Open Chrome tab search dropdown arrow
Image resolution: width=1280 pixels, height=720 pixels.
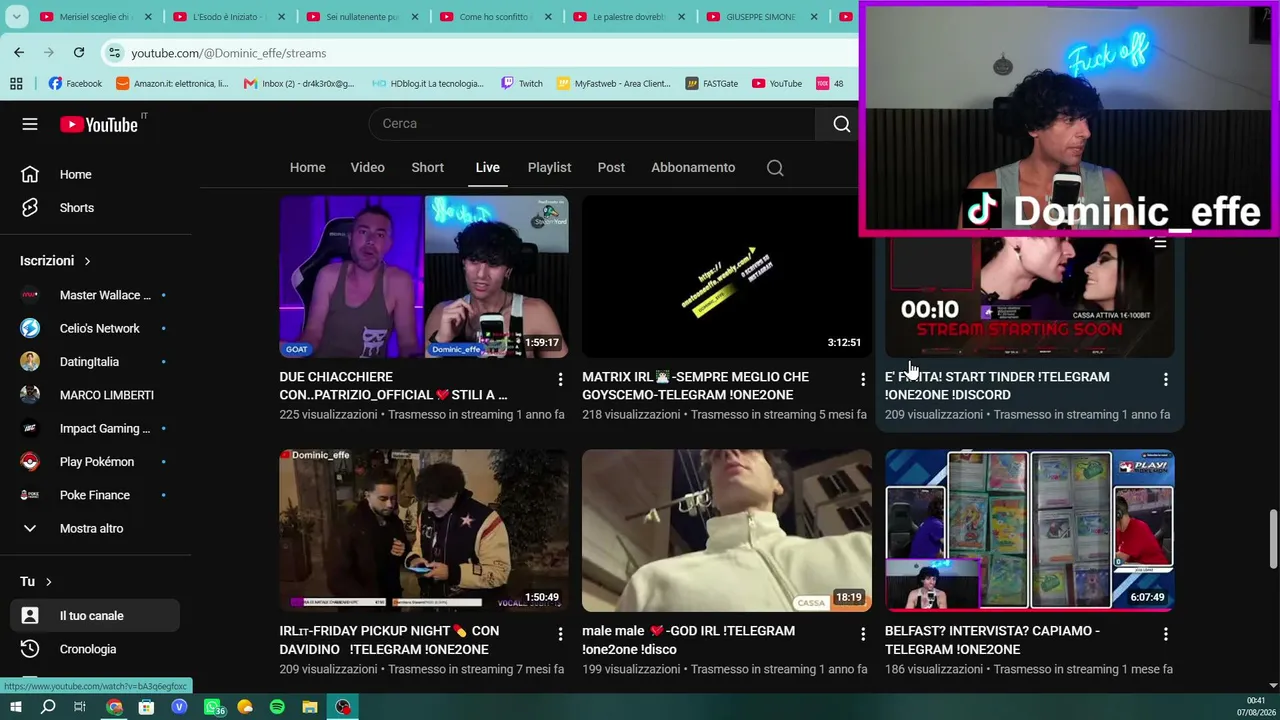point(16,17)
